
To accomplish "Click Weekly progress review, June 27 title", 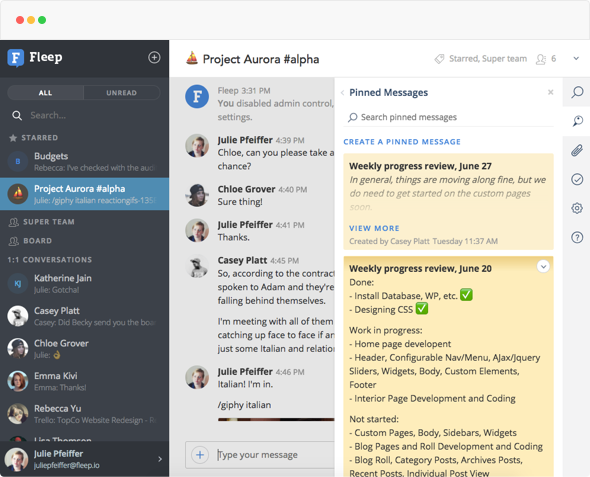I will tap(420, 166).
